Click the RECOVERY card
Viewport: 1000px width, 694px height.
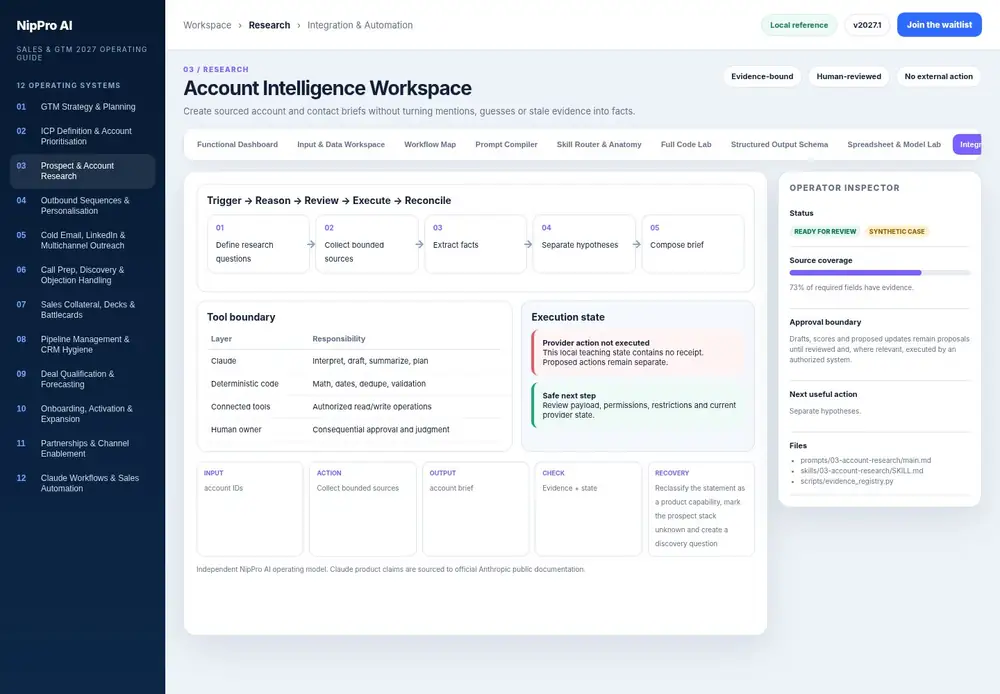(x=702, y=509)
